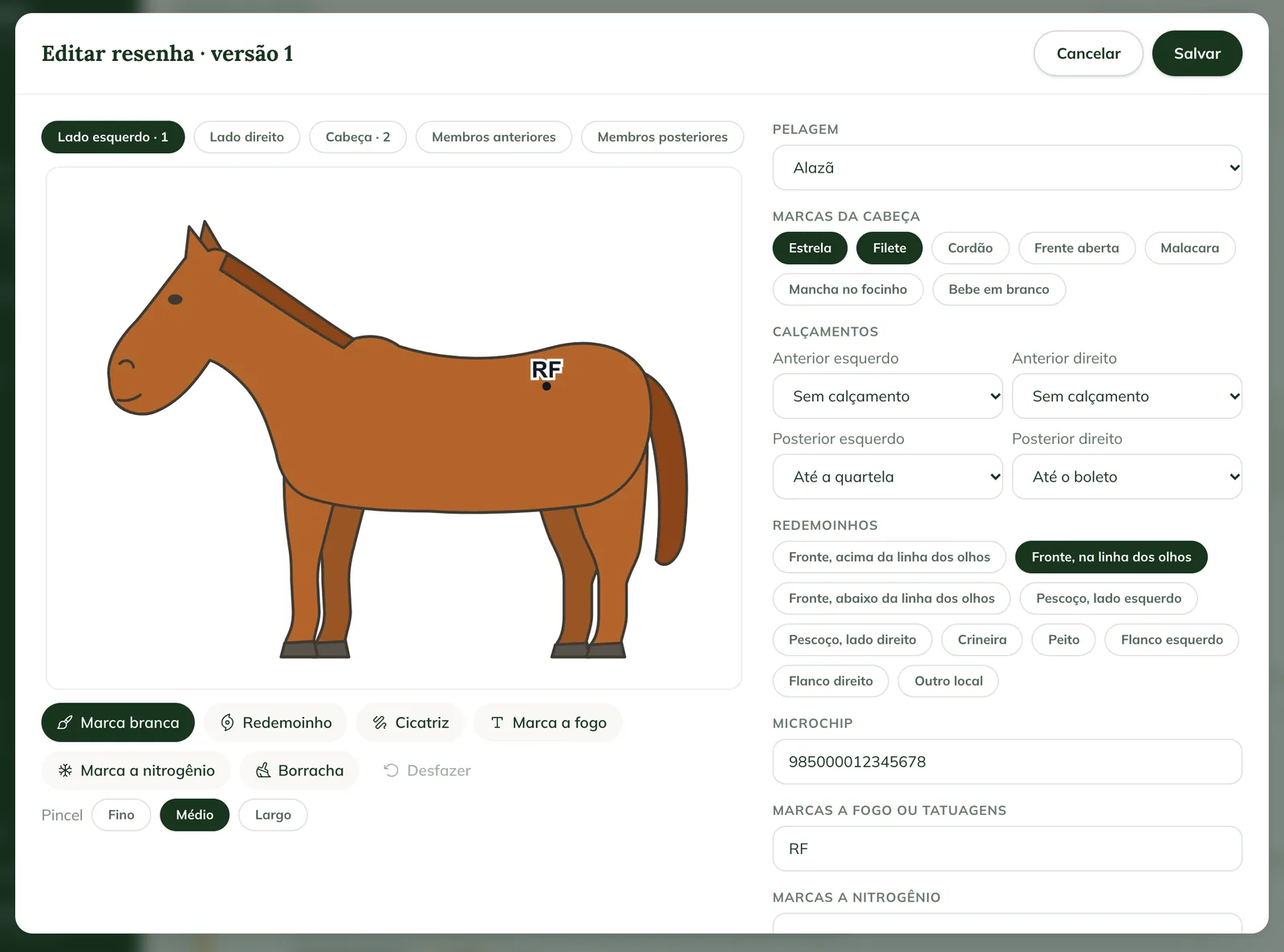This screenshot has height=952, width=1284.
Task: Choose the Borracha eraser icon
Action: point(262,771)
